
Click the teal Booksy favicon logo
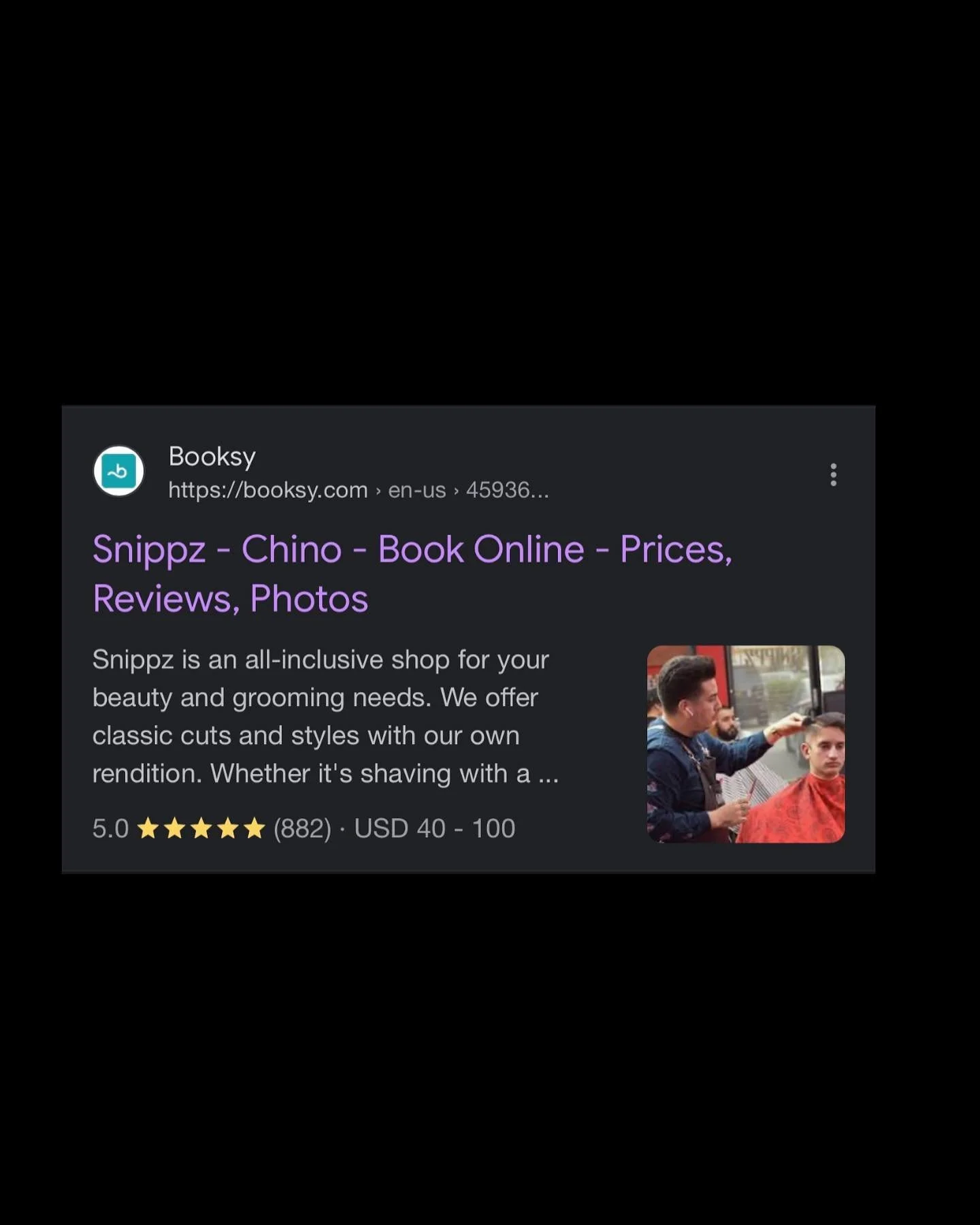(x=118, y=471)
